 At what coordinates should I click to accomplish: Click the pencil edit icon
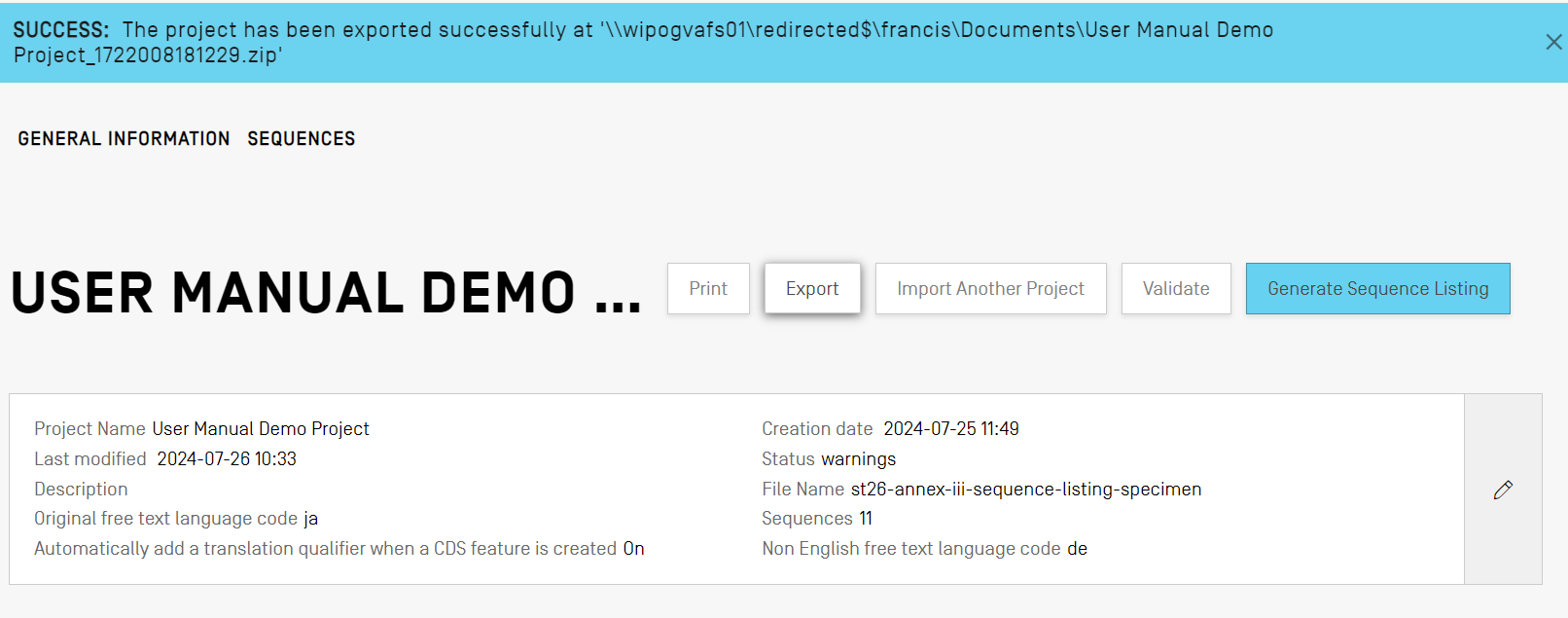click(1503, 490)
